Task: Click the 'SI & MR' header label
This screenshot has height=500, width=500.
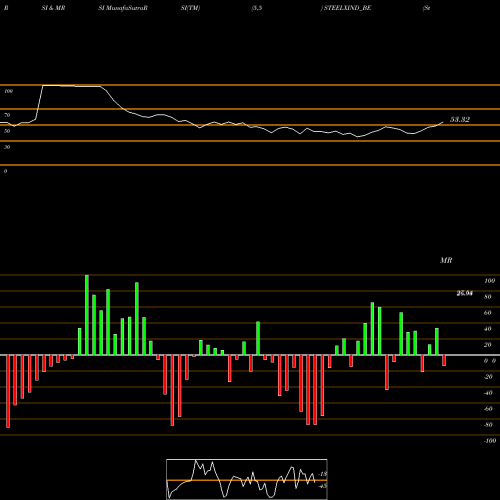Action: [53, 8]
